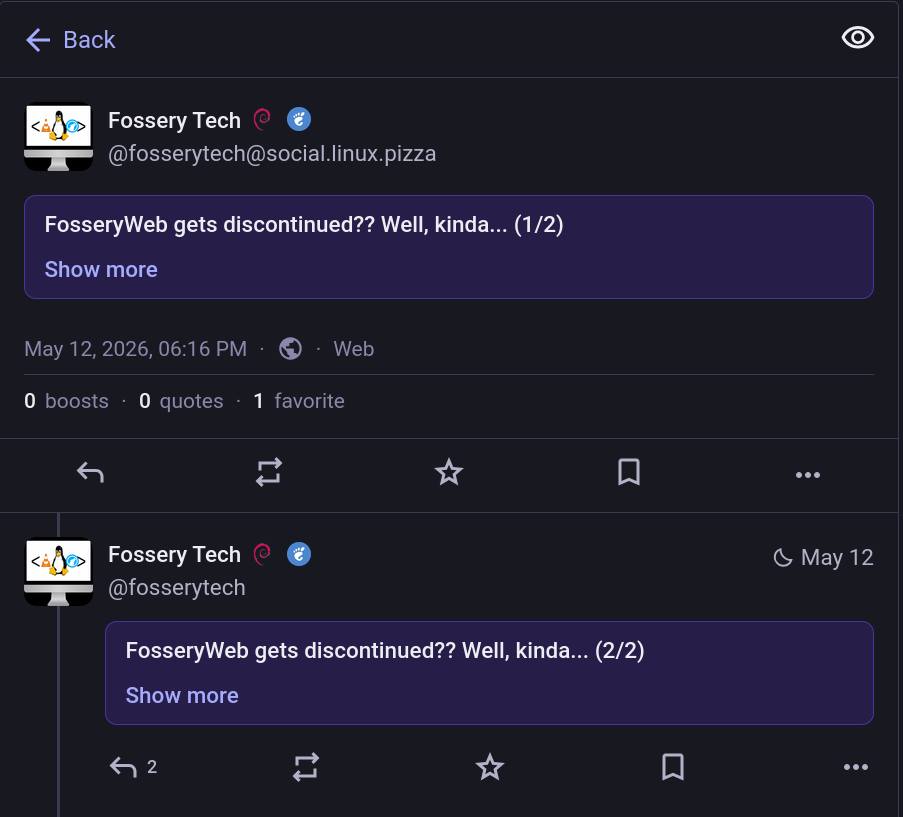903x817 pixels.
Task: Click the blue GNOME foot emoji on reply post
Action: tap(299, 554)
